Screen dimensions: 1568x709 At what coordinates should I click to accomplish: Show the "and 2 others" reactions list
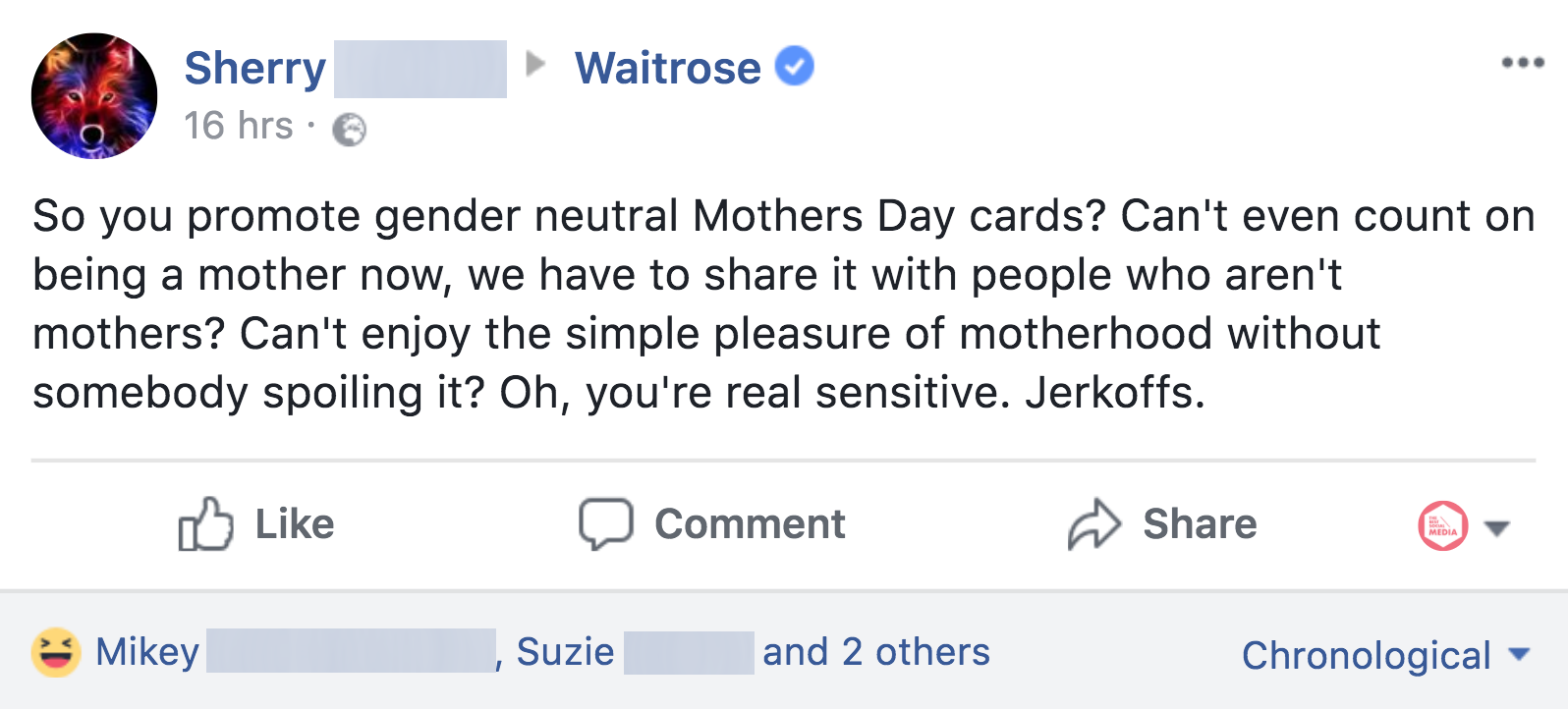[x=876, y=652]
